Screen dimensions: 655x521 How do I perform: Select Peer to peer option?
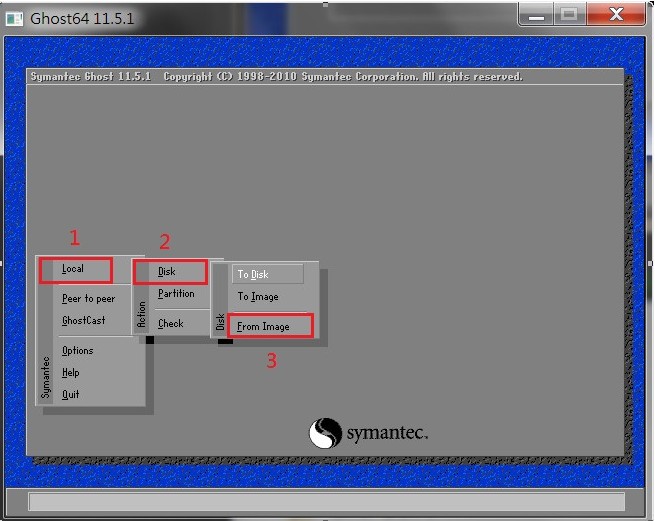point(88,299)
